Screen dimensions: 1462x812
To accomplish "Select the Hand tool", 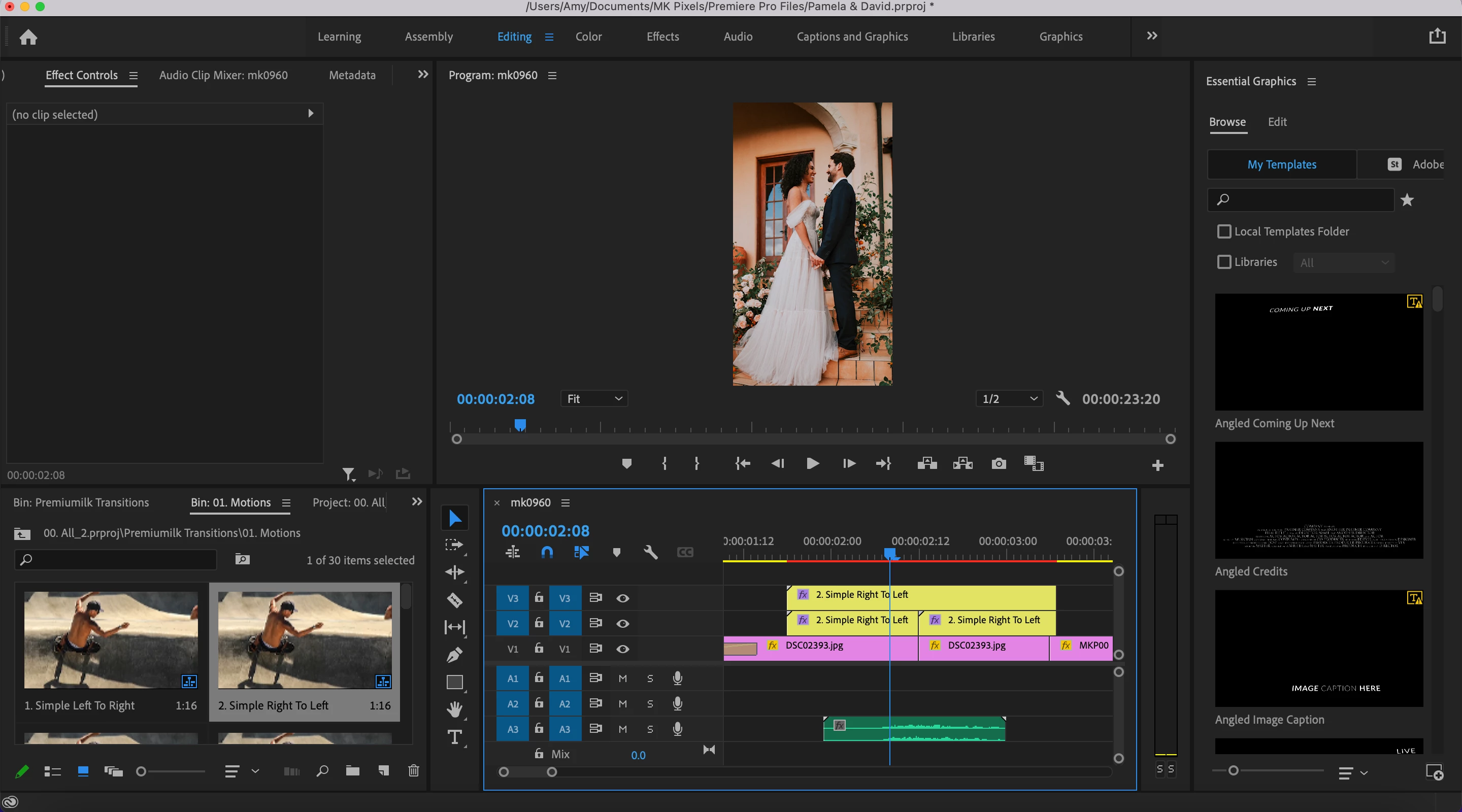I will tap(455, 709).
